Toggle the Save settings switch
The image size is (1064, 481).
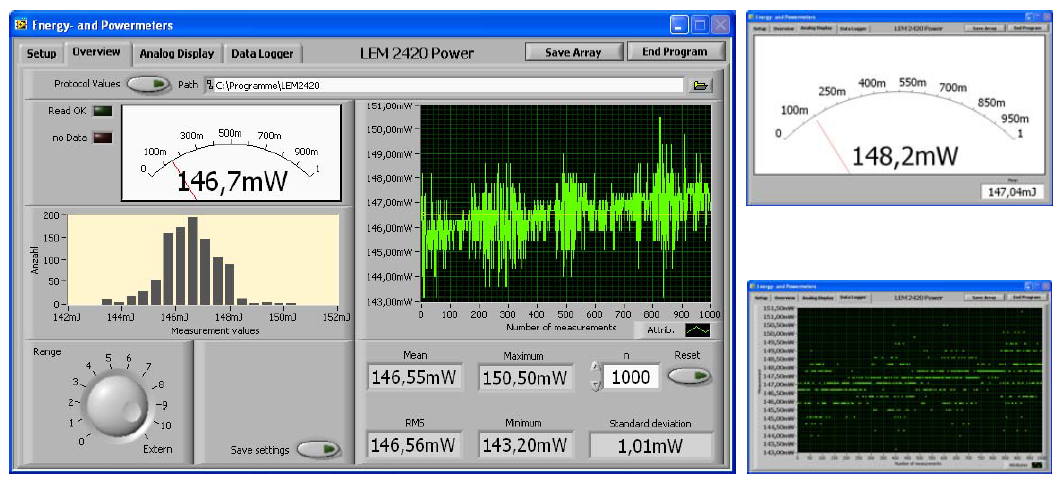coord(318,450)
